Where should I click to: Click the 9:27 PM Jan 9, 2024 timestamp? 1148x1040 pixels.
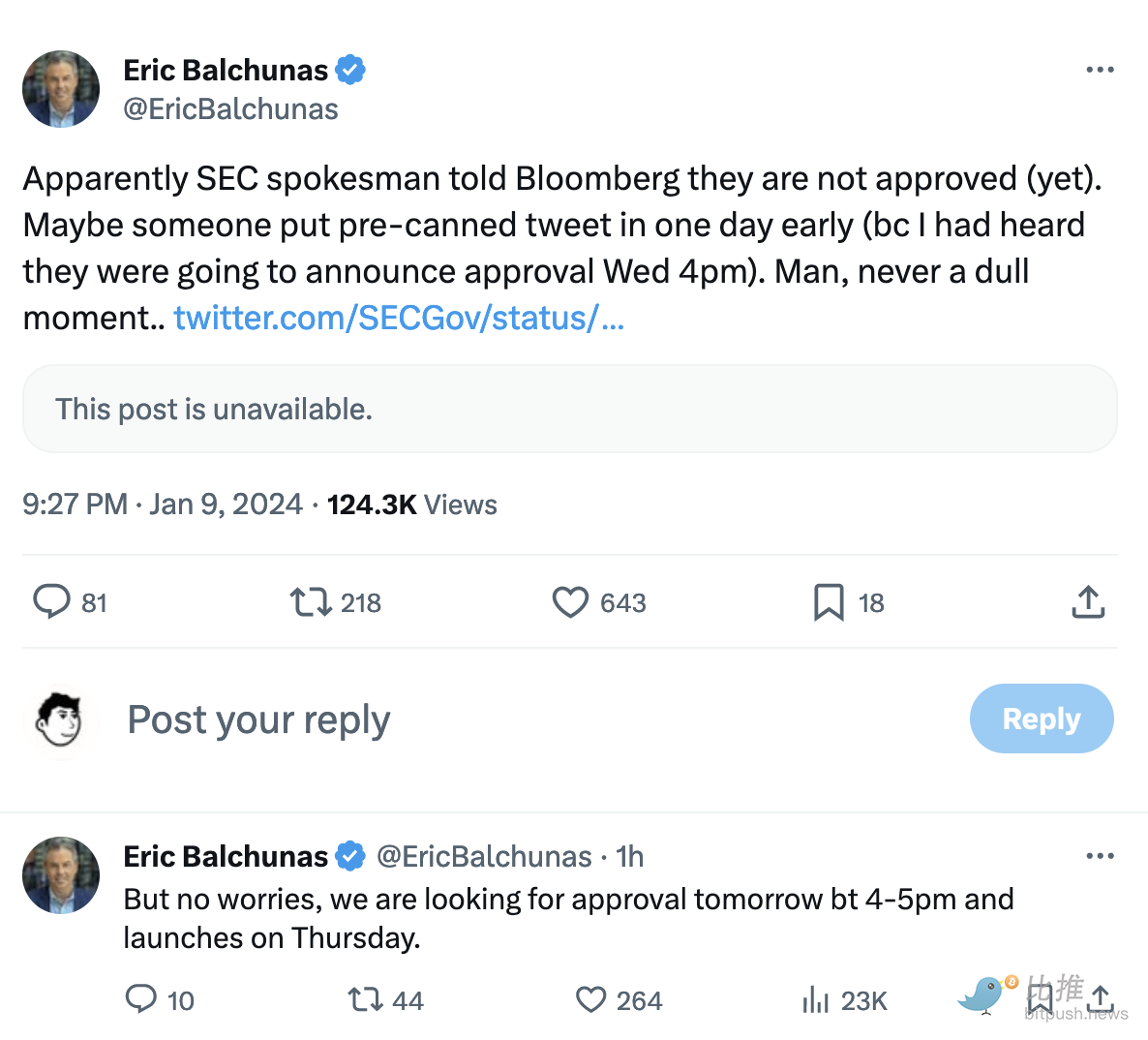point(163,505)
